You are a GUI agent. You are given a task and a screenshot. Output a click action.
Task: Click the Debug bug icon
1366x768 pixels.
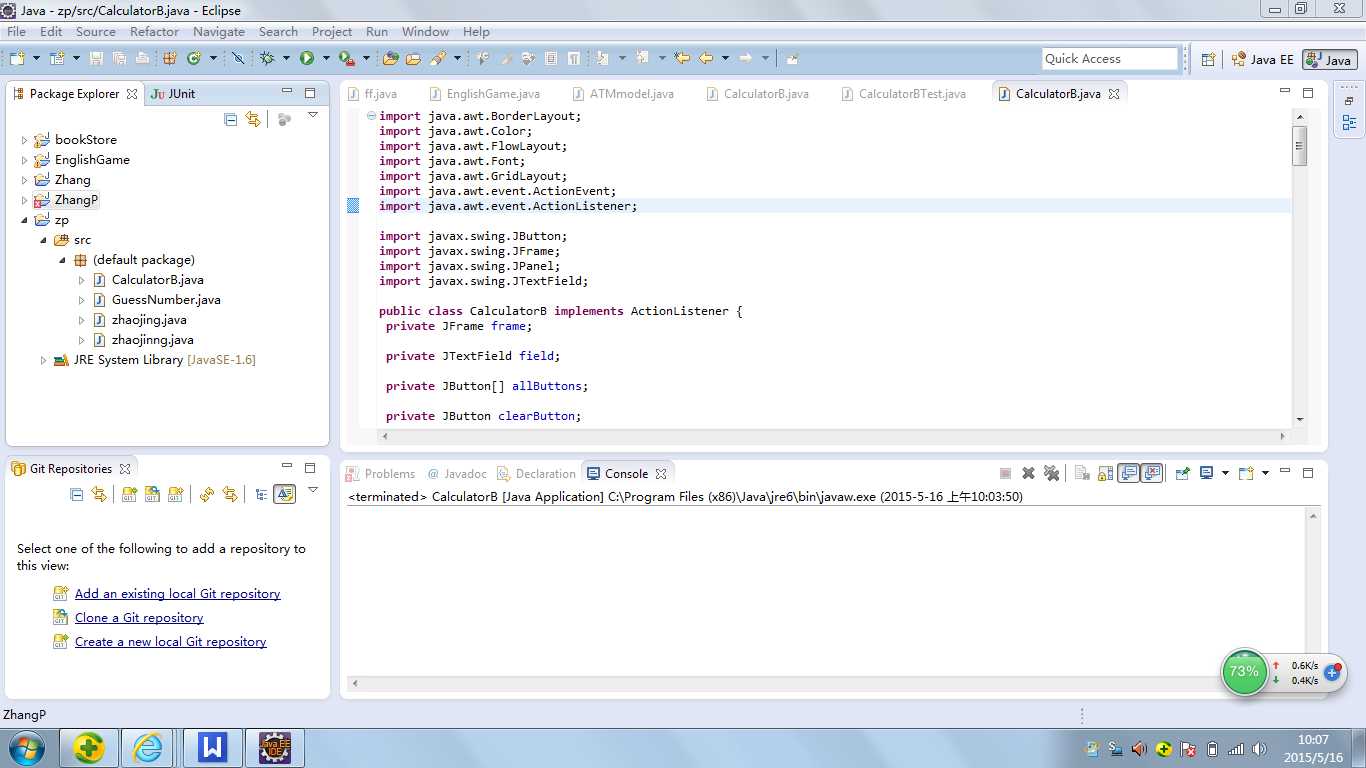tap(267, 59)
